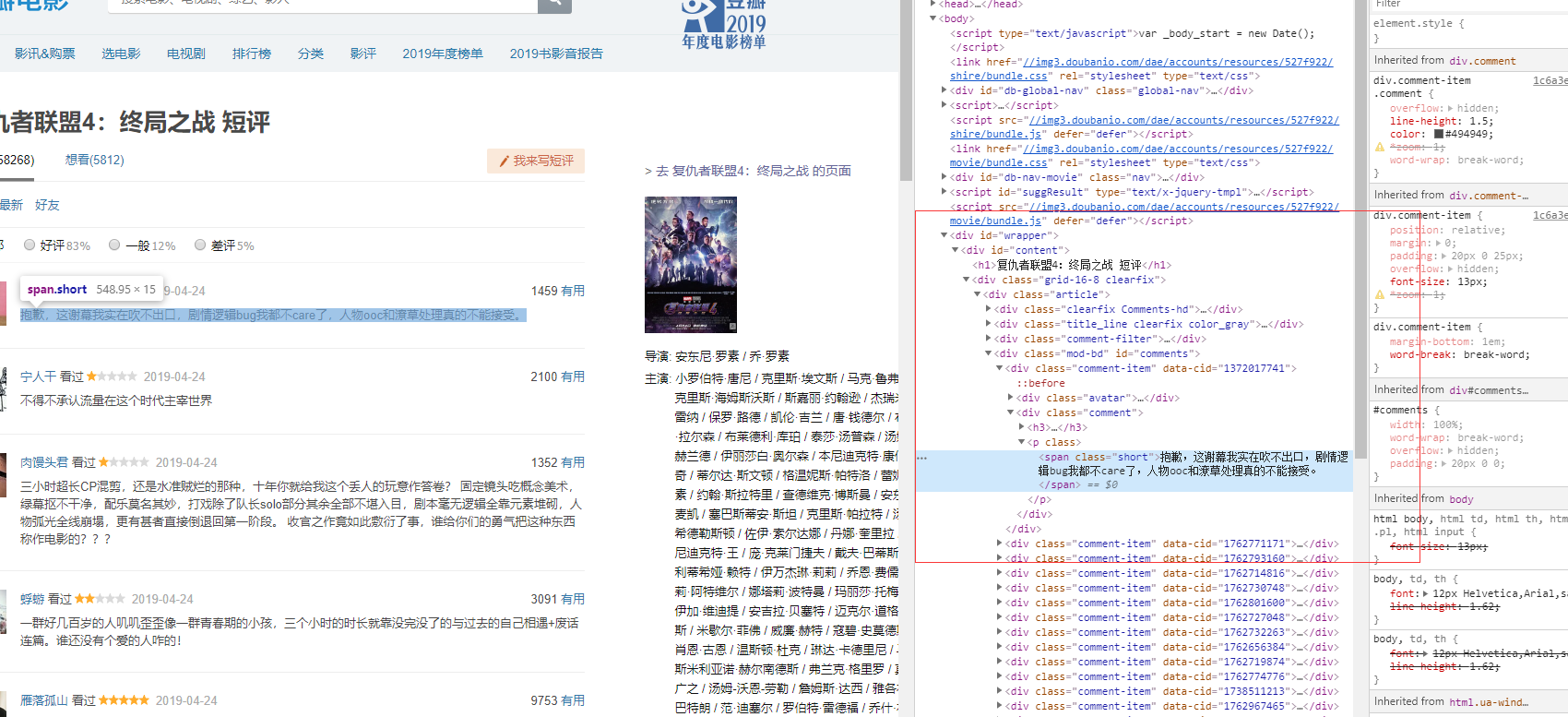Collapse the mod-bd comments div node
The height and width of the screenshot is (717, 1568).
(x=989, y=353)
